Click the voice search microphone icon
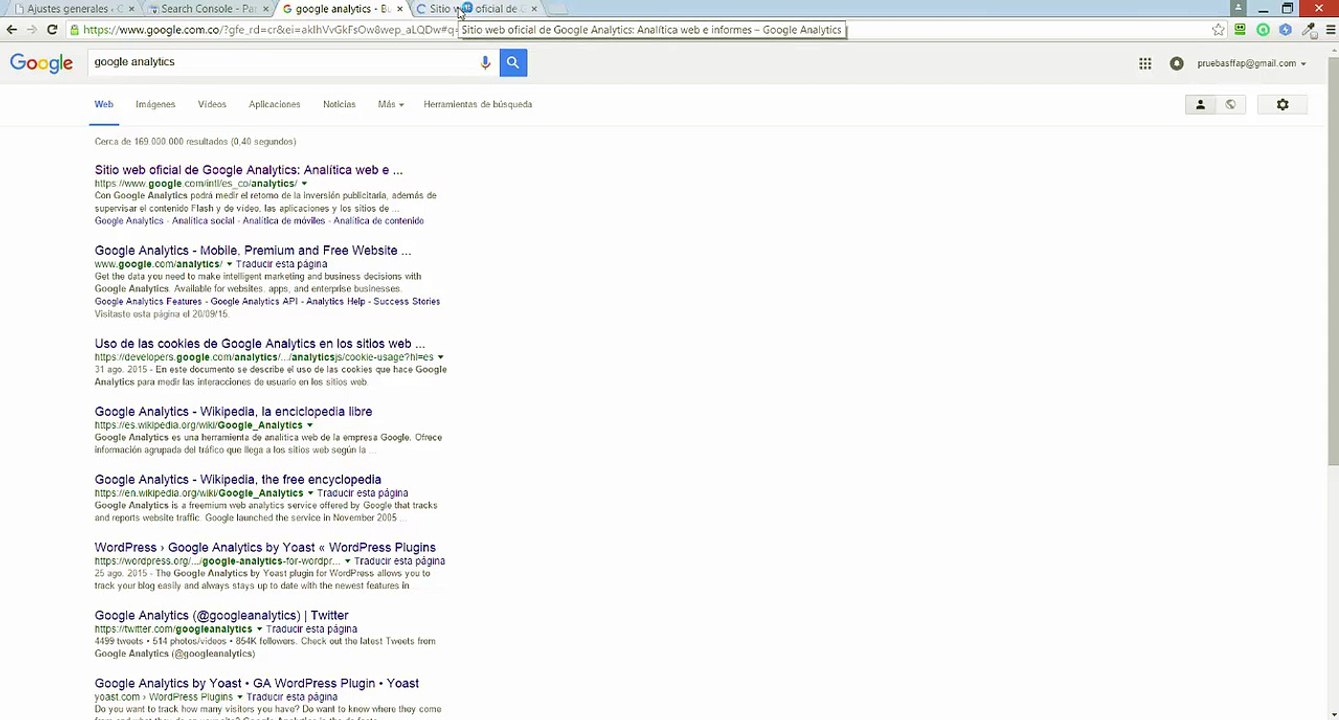1339x720 pixels. pos(485,62)
